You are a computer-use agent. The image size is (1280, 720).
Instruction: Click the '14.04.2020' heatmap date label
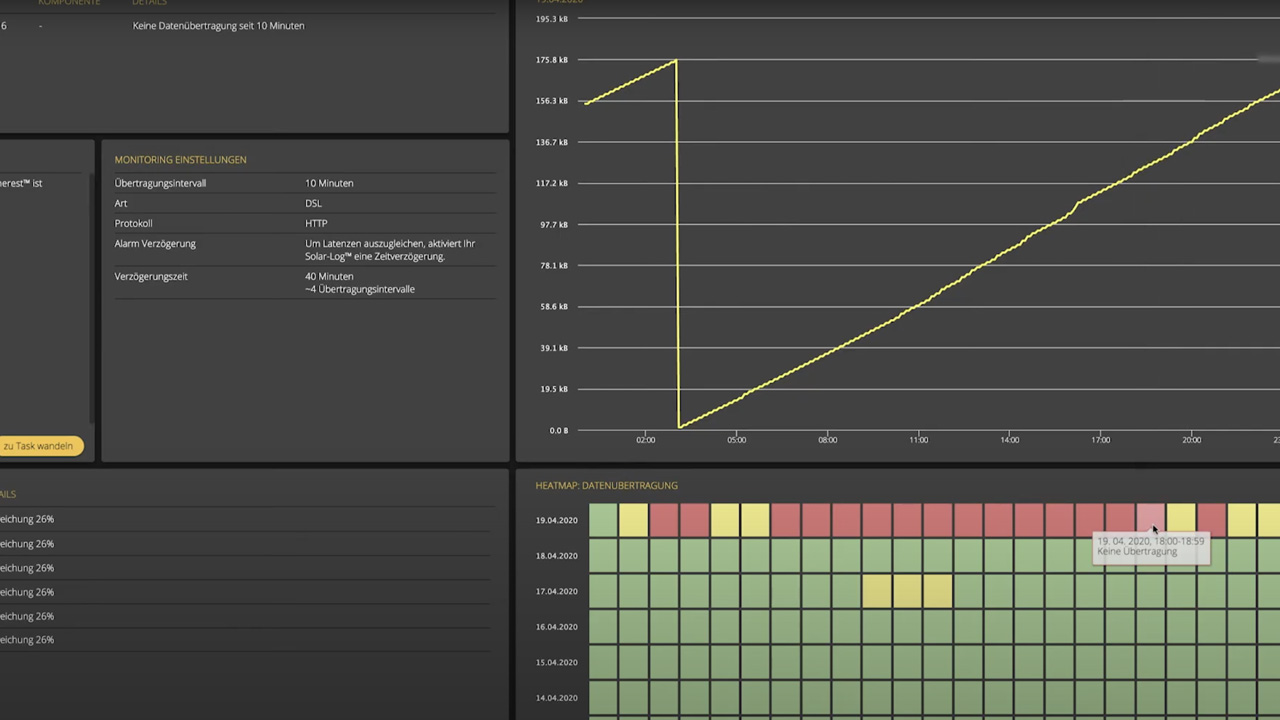point(556,698)
